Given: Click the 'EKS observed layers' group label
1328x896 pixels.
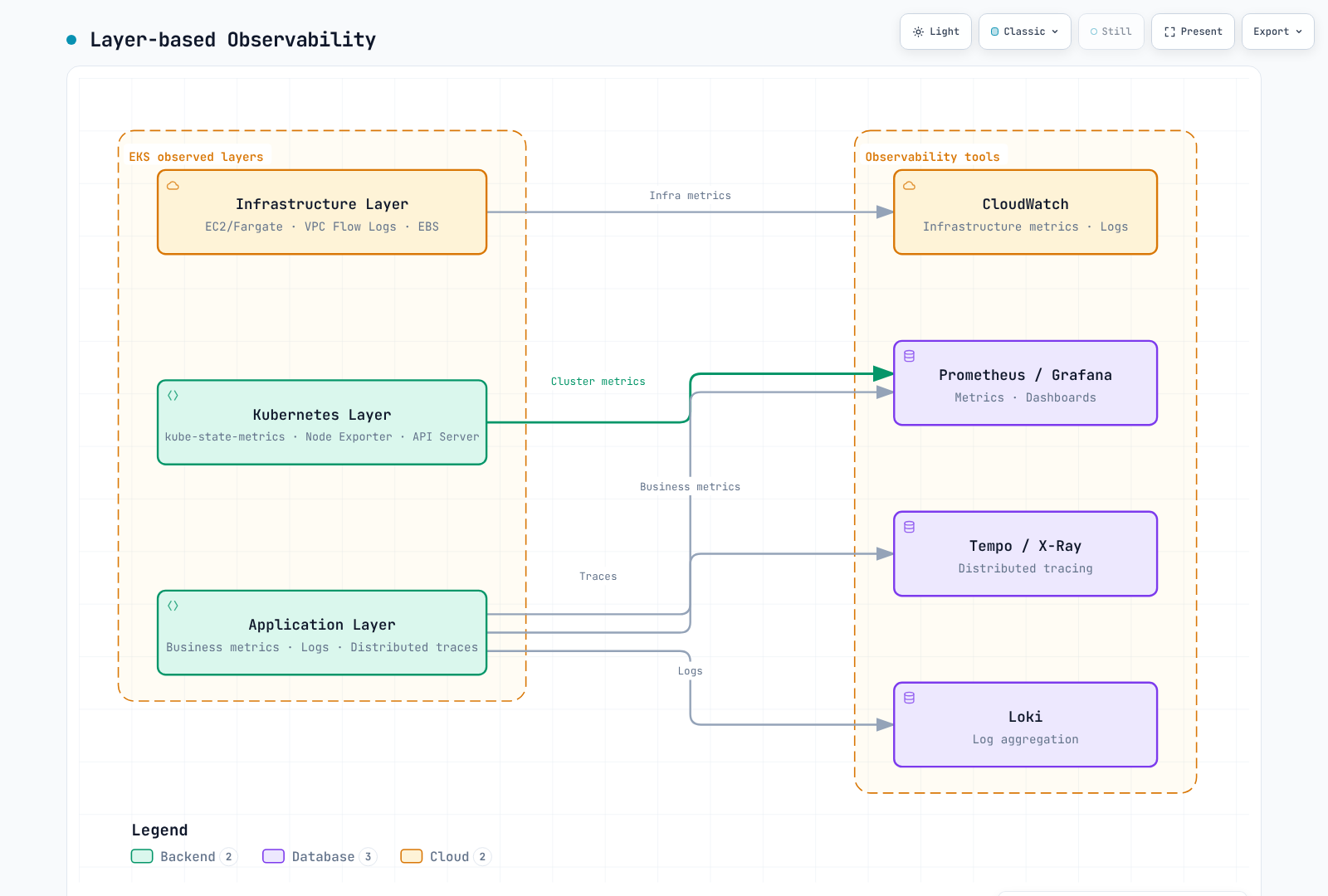Looking at the screenshot, I should [x=196, y=157].
